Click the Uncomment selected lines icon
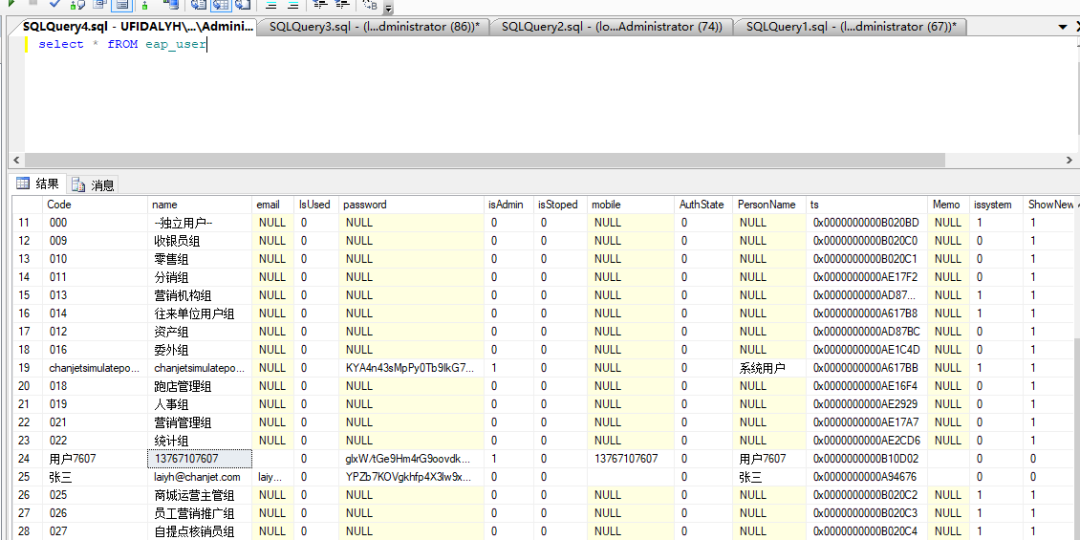 [x=293, y=4]
